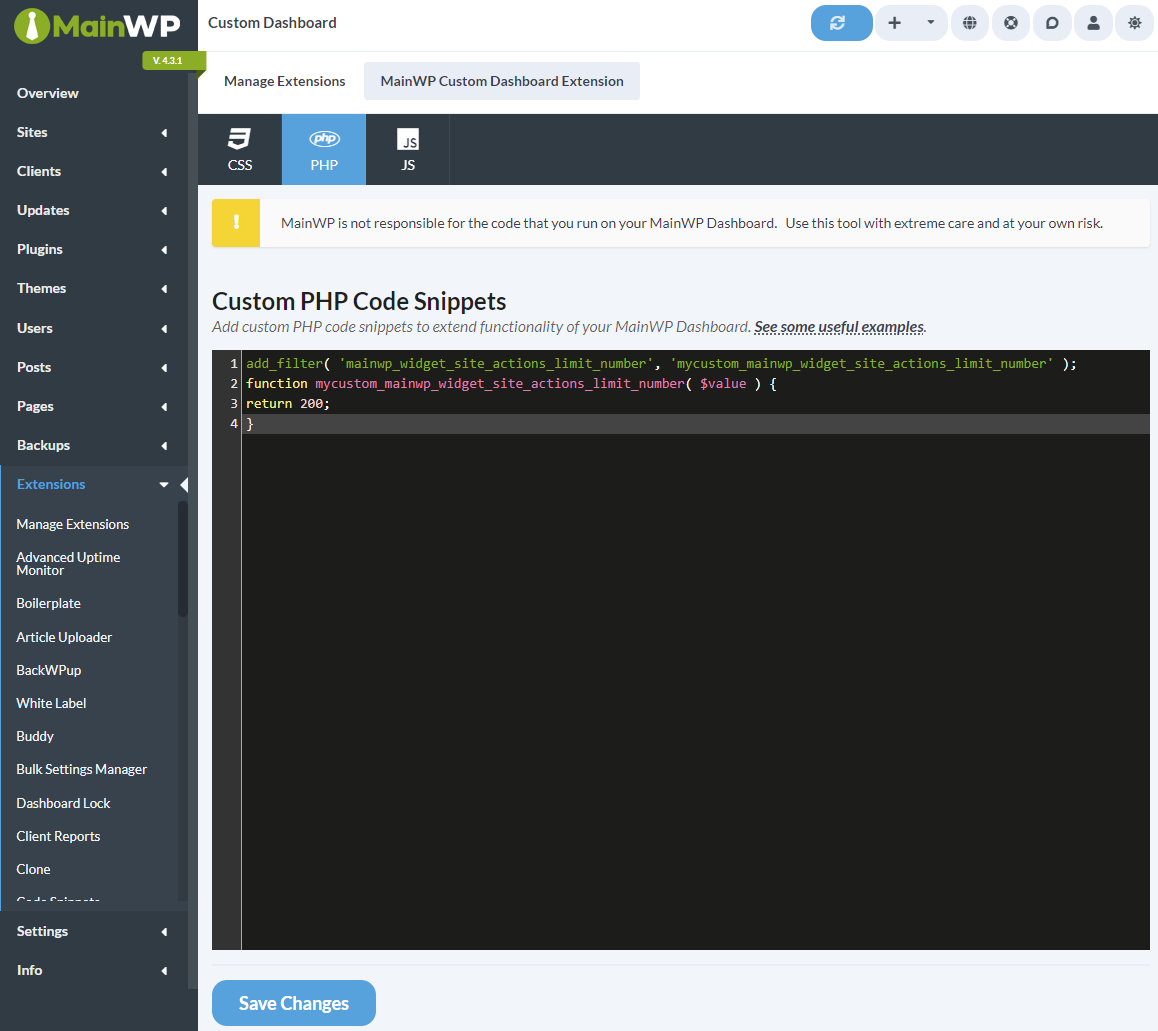Open the settings gear icon
The image size is (1158, 1031).
click(1133, 22)
